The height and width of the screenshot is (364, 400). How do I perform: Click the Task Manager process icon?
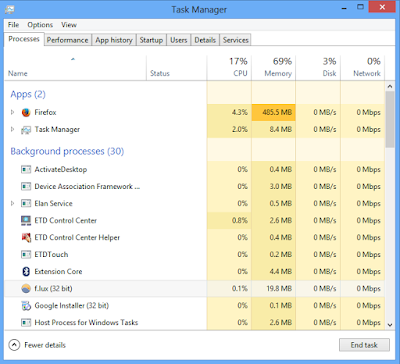(26, 130)
